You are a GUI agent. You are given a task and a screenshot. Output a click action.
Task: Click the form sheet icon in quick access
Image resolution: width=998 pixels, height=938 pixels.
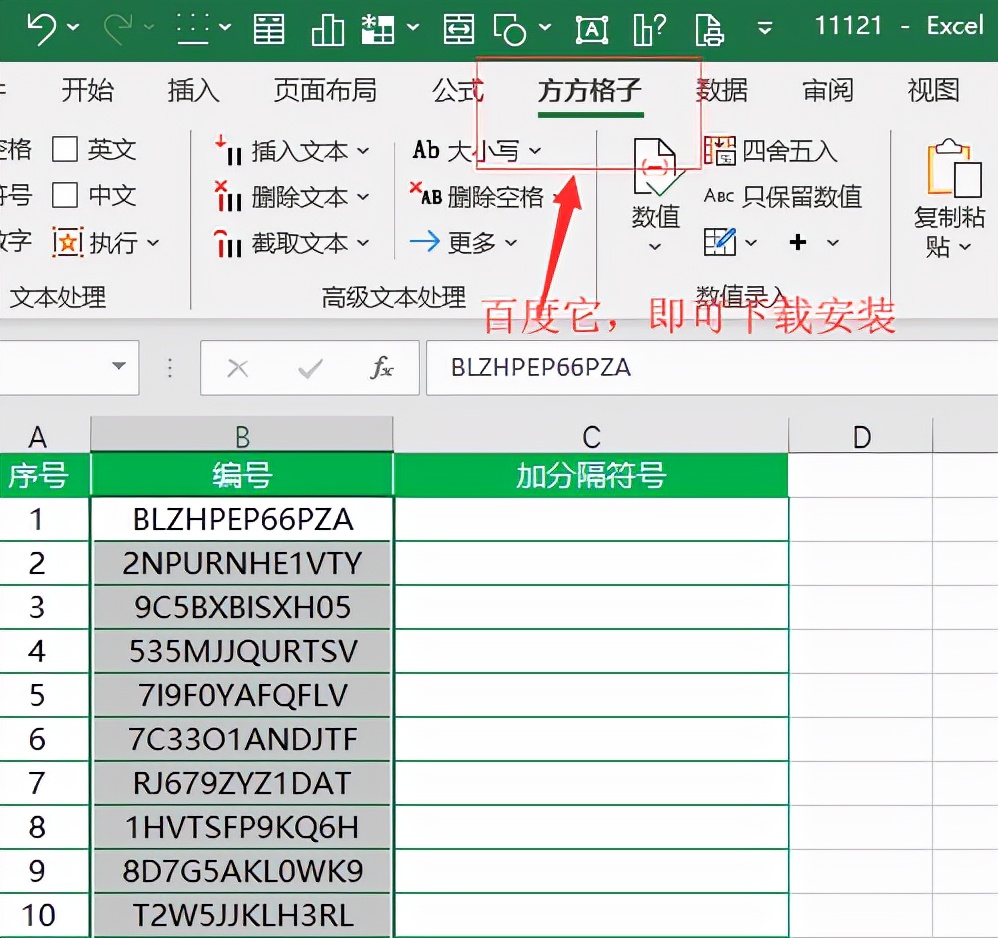[269, 29]
